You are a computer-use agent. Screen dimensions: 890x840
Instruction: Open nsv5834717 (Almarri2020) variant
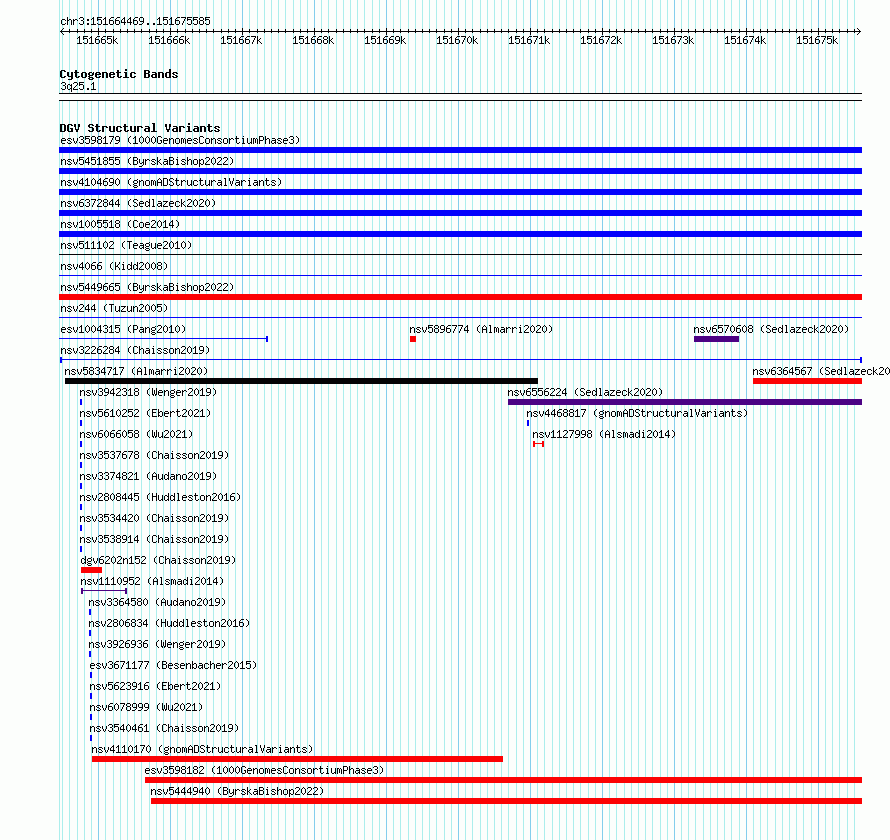[136, 371]
